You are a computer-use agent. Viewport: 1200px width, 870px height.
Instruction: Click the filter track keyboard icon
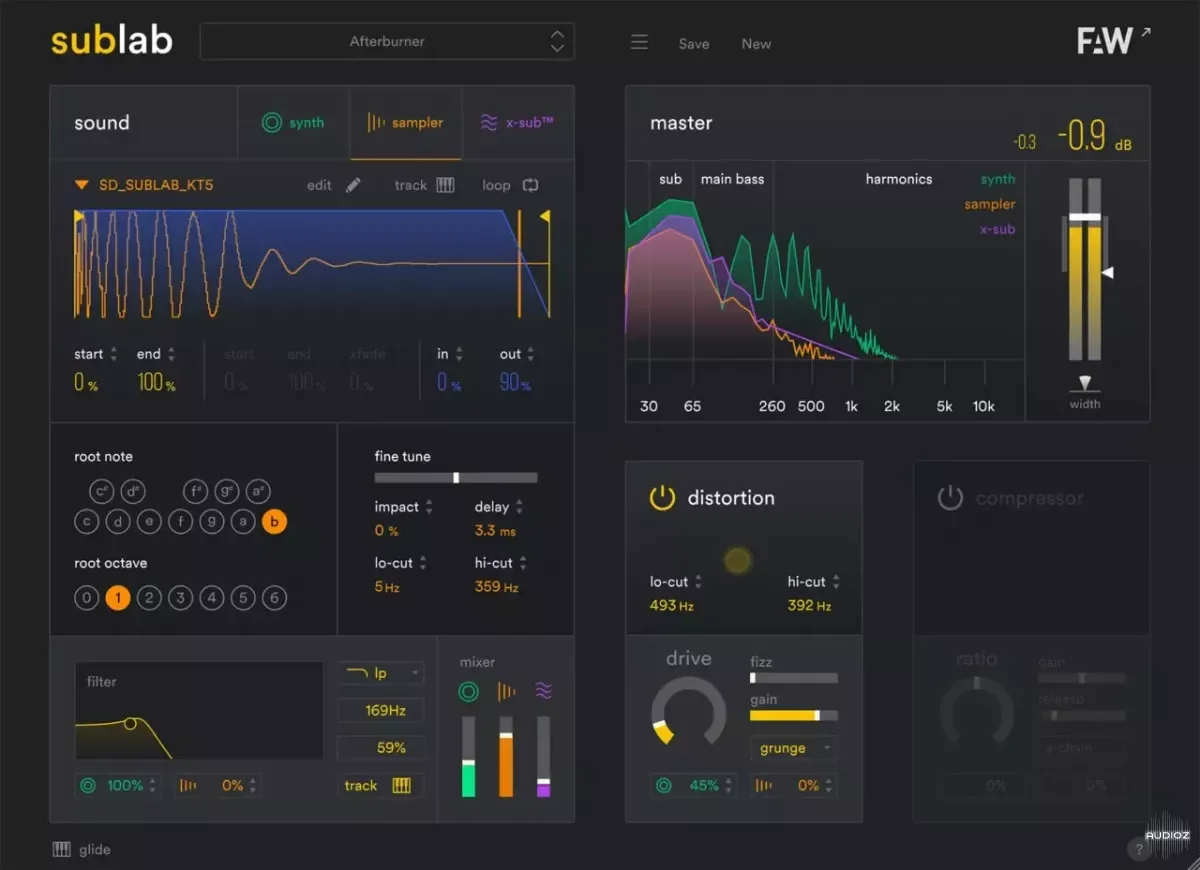click(401, 785)
